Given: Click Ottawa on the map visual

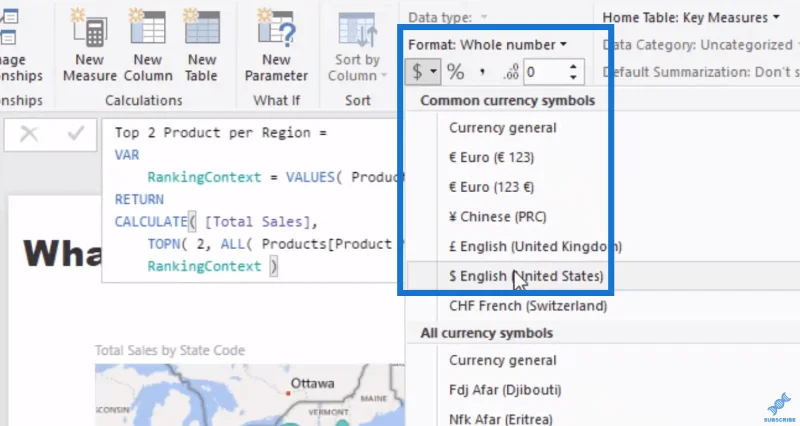Looking at the screenshot, I should (x=312, y=384).
